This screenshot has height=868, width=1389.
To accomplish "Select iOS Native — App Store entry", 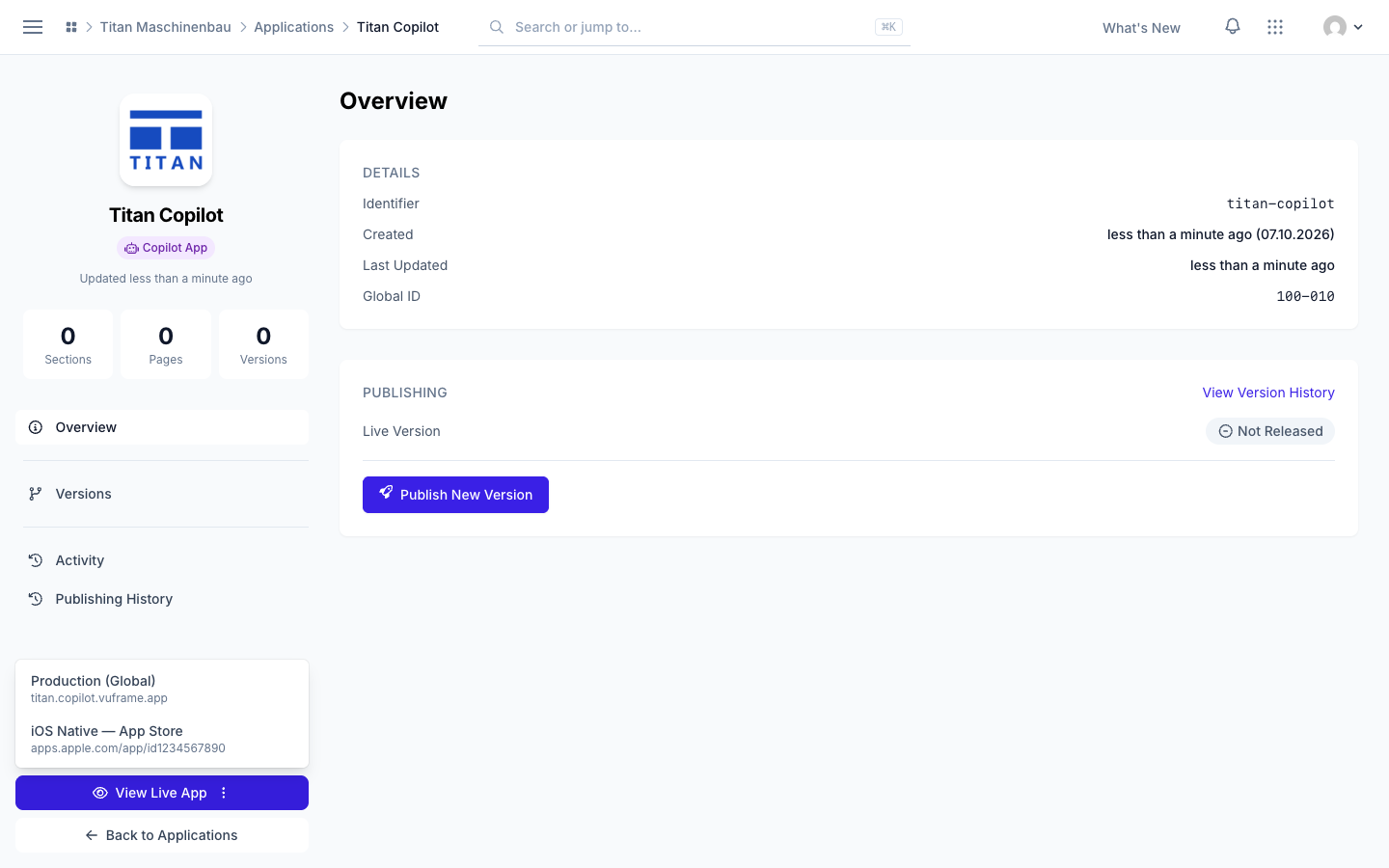I will [162, 739].
